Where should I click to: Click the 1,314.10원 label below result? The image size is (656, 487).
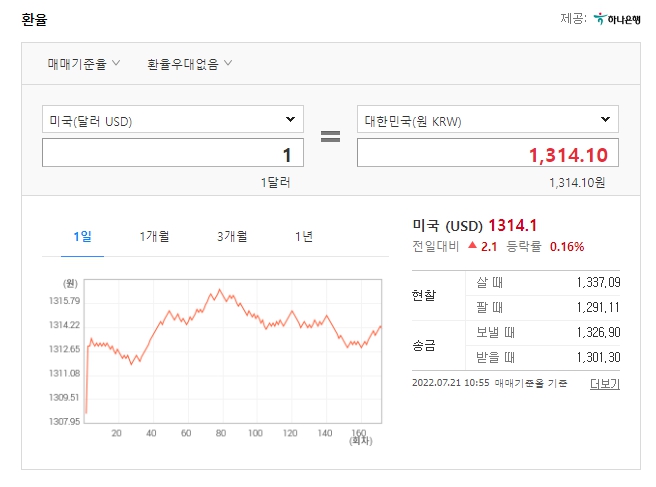577,183
